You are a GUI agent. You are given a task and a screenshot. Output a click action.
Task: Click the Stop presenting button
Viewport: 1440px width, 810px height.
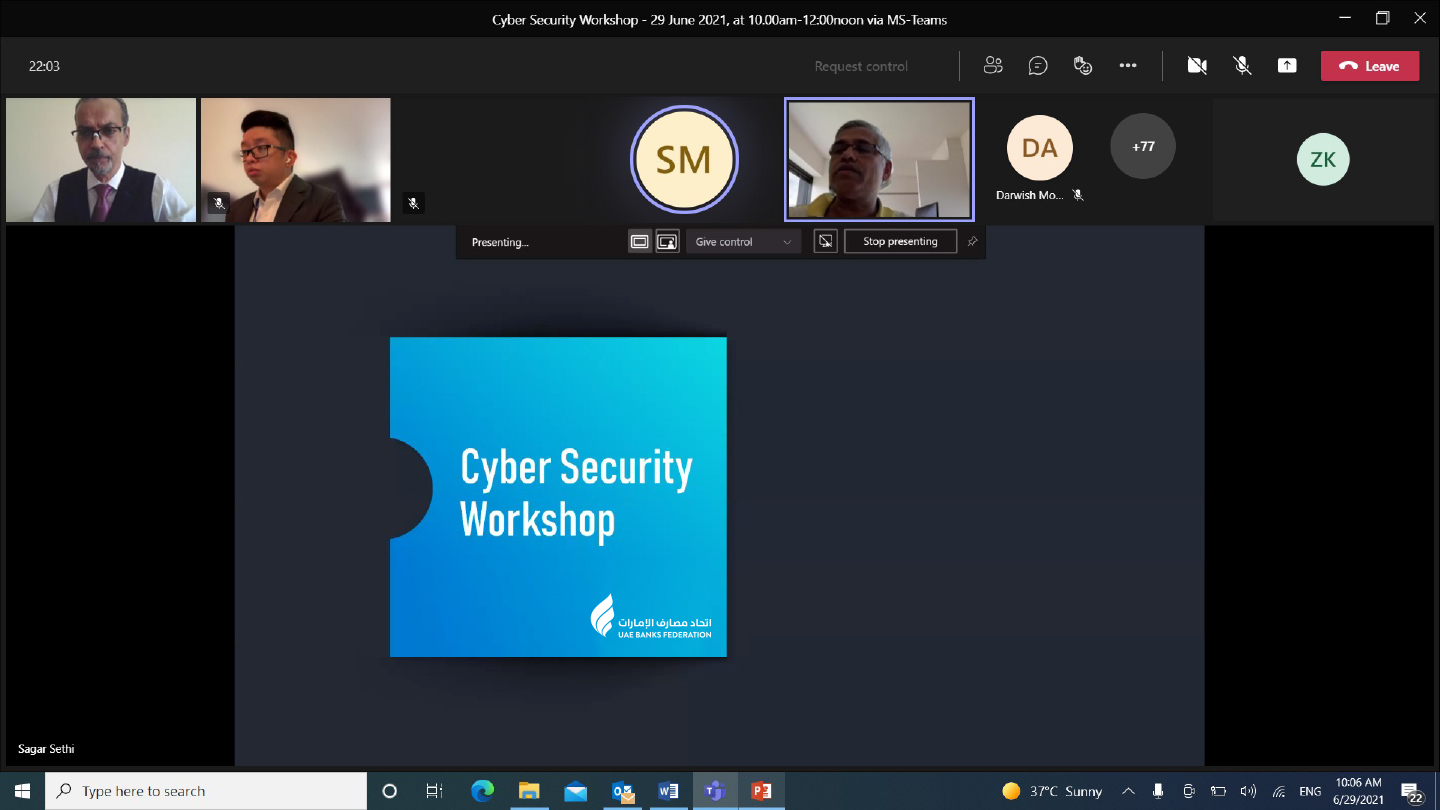pos(900,242)
